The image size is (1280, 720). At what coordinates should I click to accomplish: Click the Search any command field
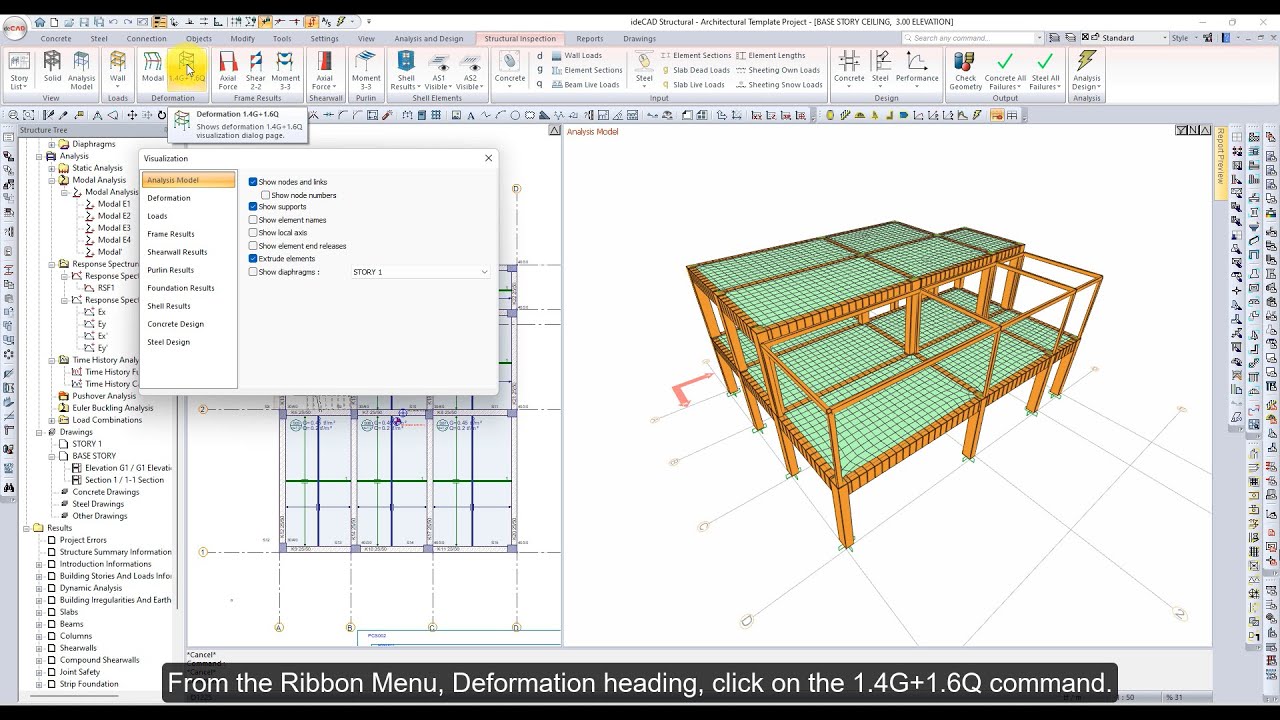[973, 38]
